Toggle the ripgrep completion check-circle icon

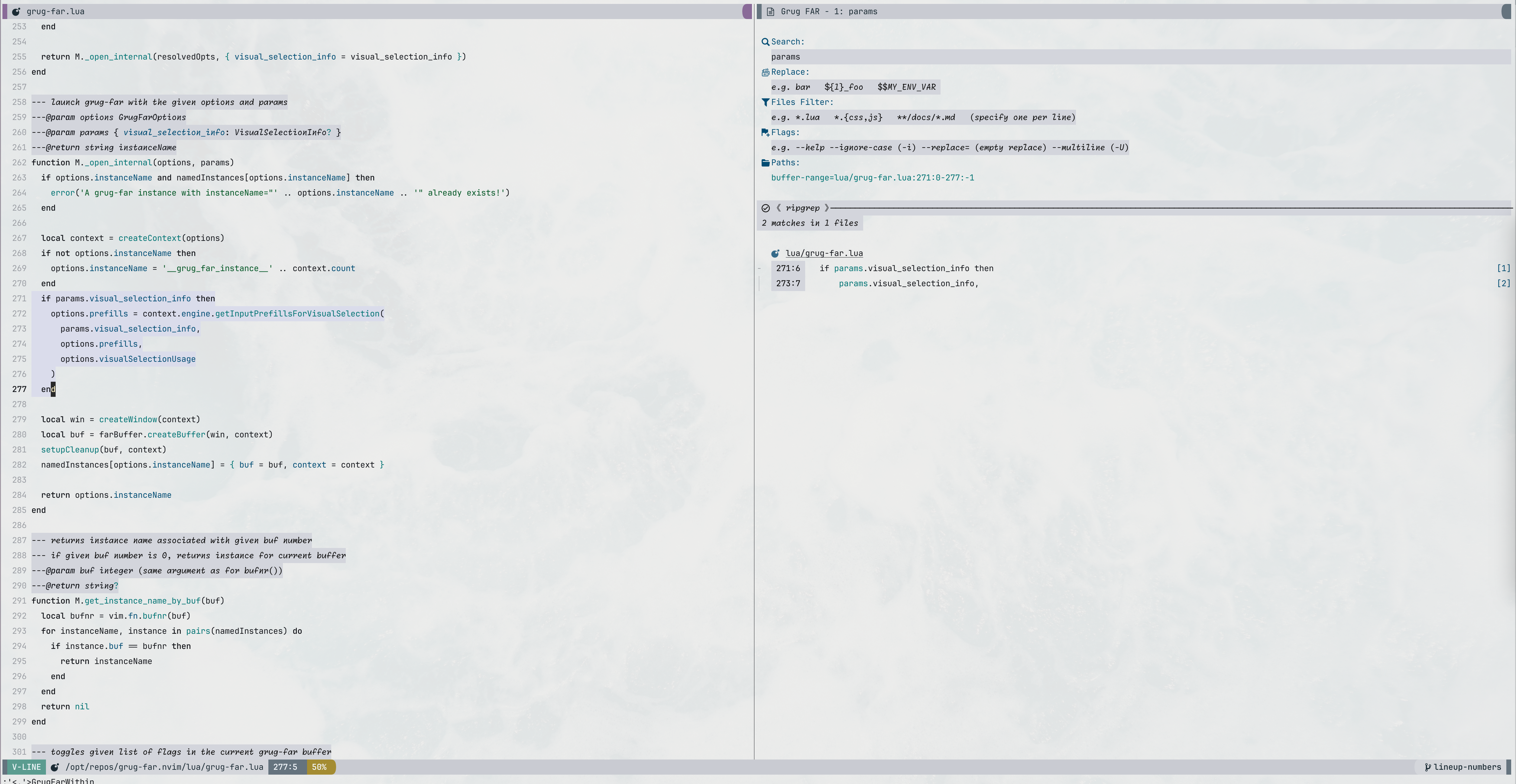pyautogui.click(x=766, y=208)
